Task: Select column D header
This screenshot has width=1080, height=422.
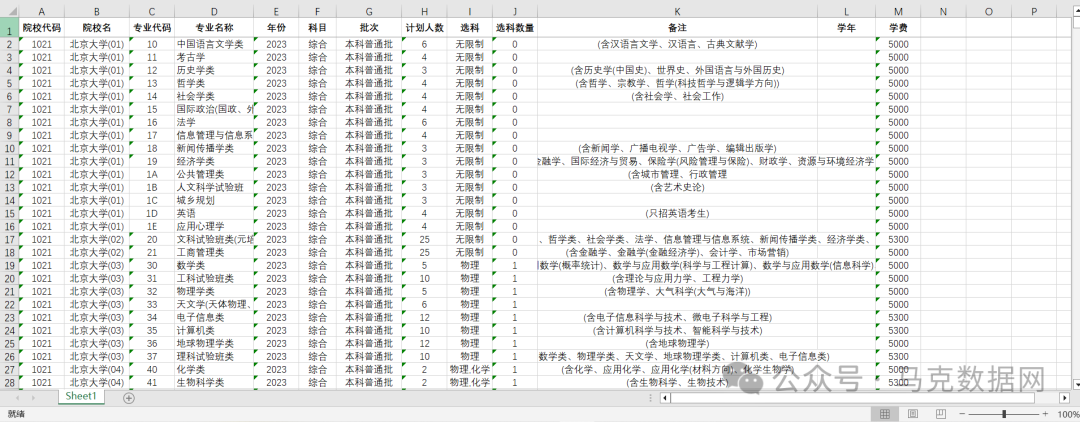Action: click(214, 12)
